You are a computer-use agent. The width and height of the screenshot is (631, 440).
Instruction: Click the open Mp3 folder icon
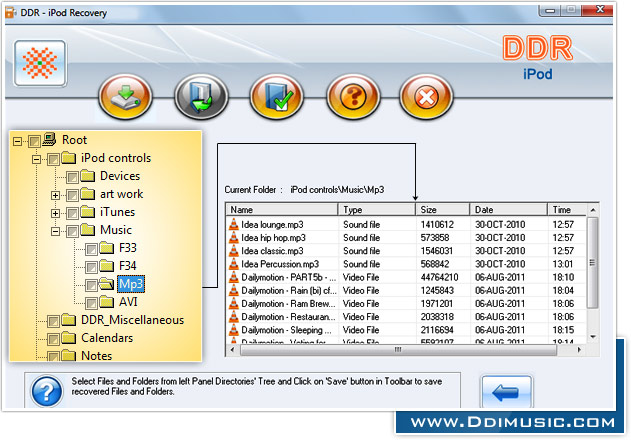point(107,284)
